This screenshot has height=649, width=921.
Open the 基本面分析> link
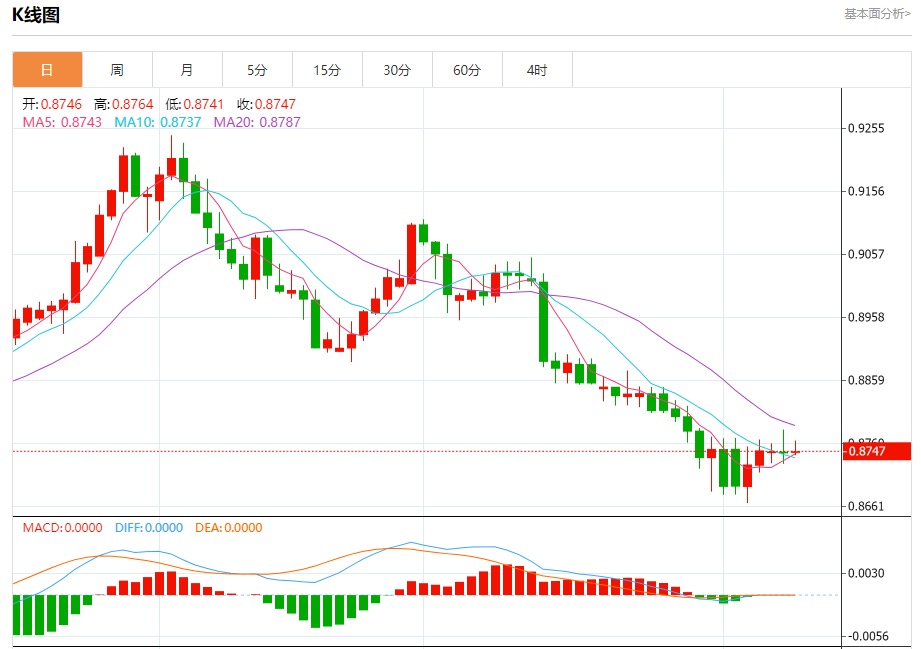tap(878, 14)
